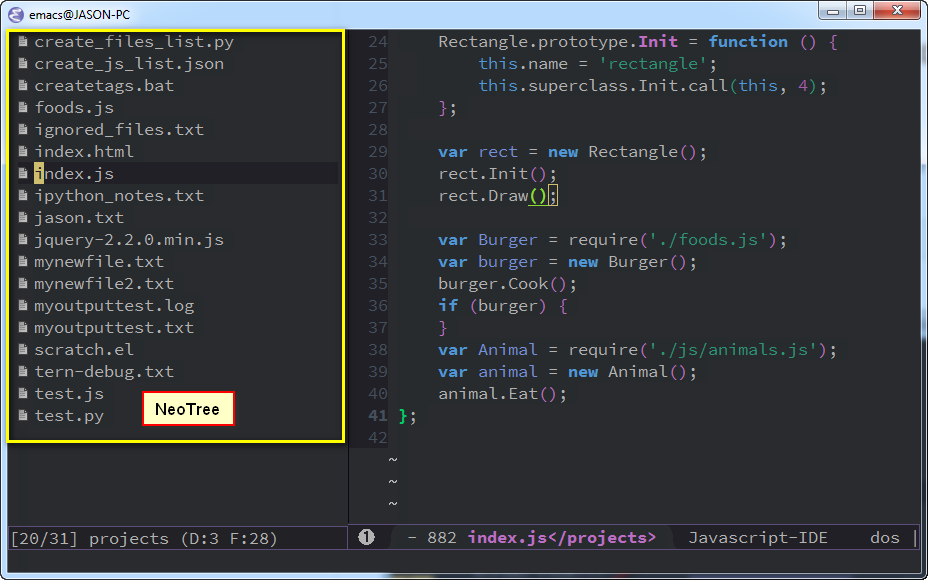Open create_js_list.json file
928x580 pixels.
(x=129, y=64)
